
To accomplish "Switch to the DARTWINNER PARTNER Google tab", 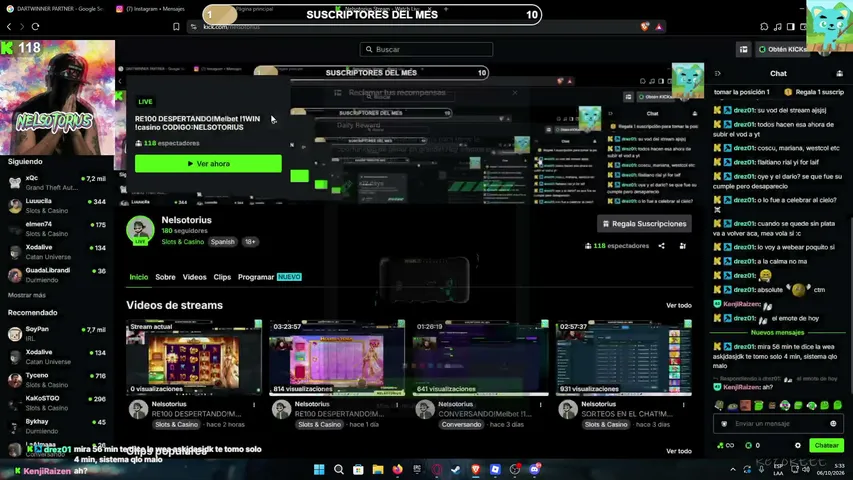I will coord(54,9).
